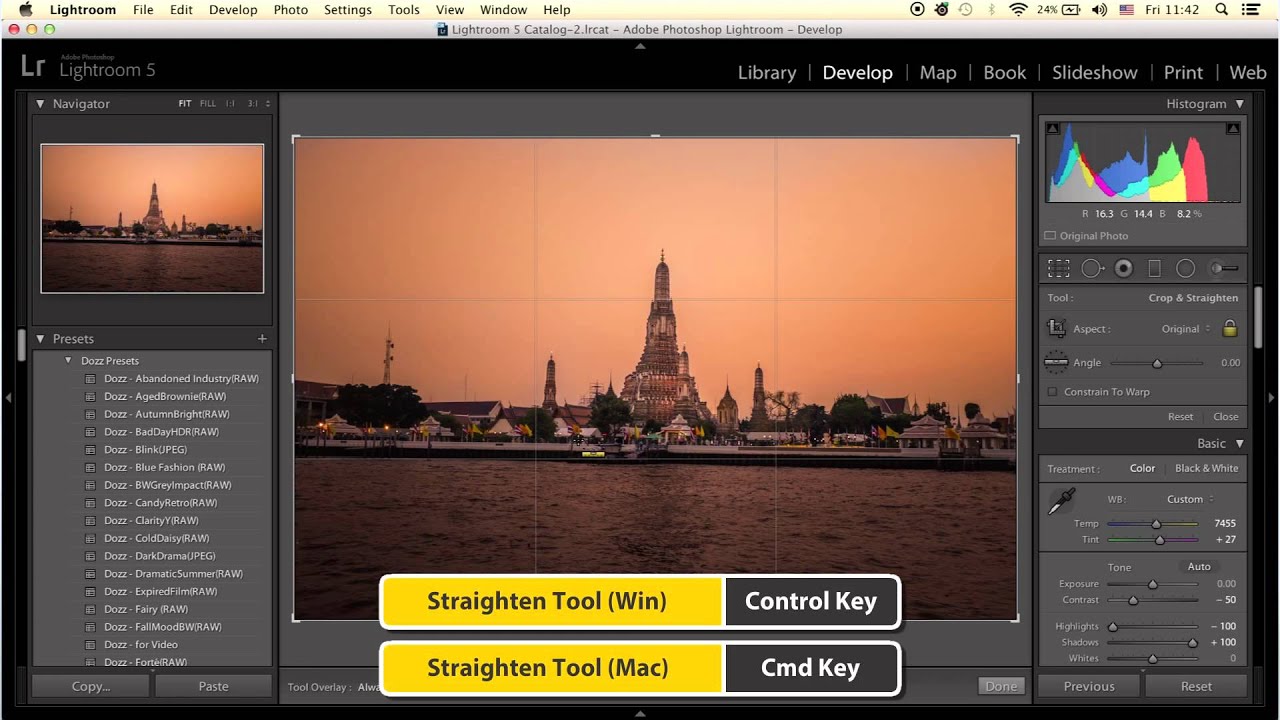Click the Temp slider handle
The width and height of the screenshot is (1280, 720).
pyautogui.click(x=1156, y=524)
